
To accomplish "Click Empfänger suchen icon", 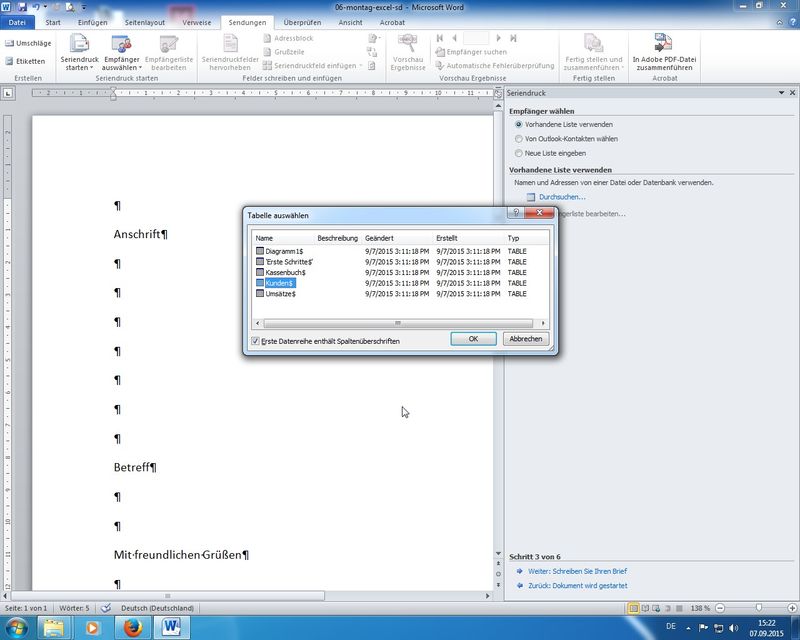I will 440,52.
